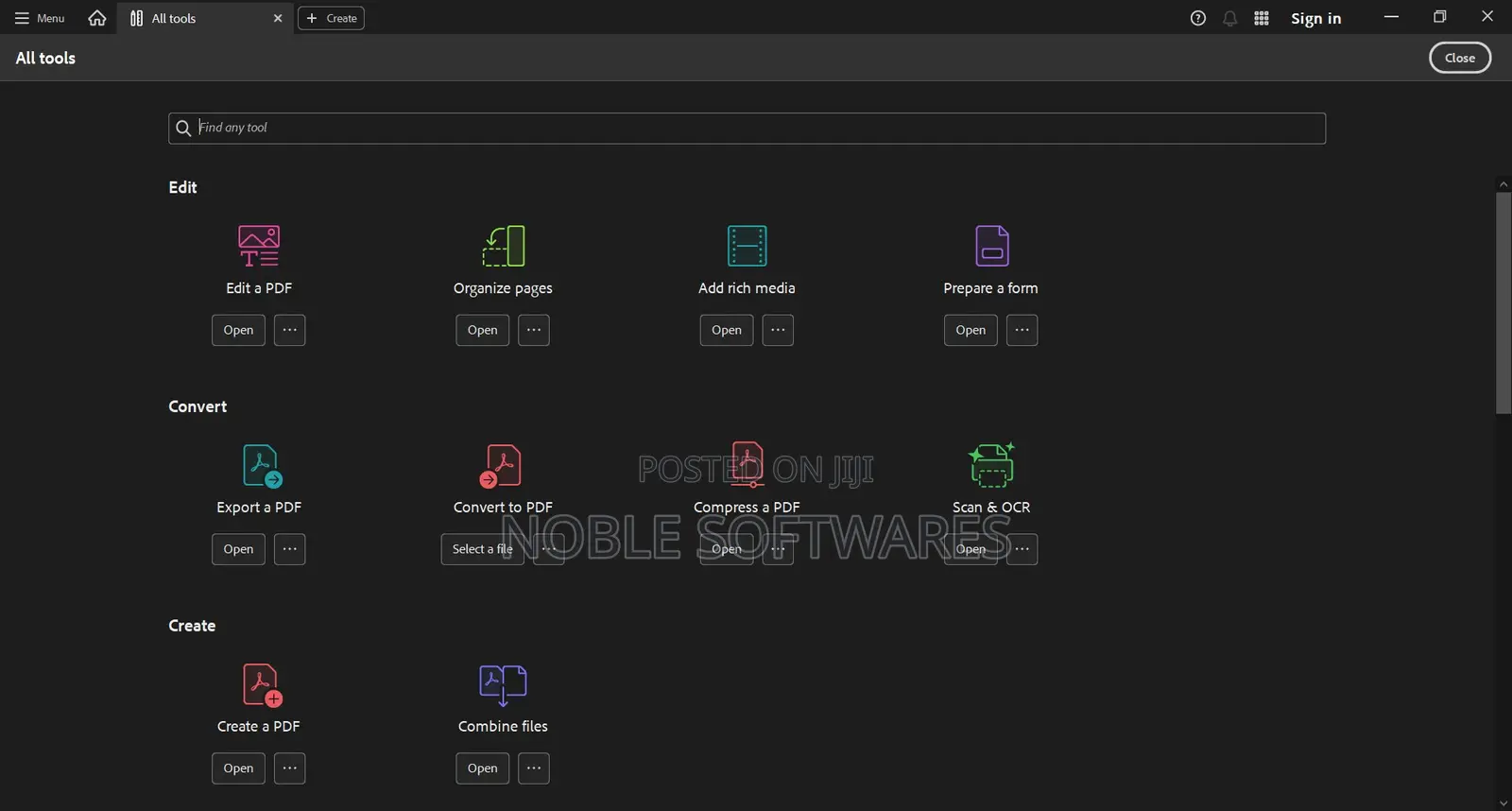Click the Add rich media label
Viewport: 1512px width, 811px height.
click(747, 288)
